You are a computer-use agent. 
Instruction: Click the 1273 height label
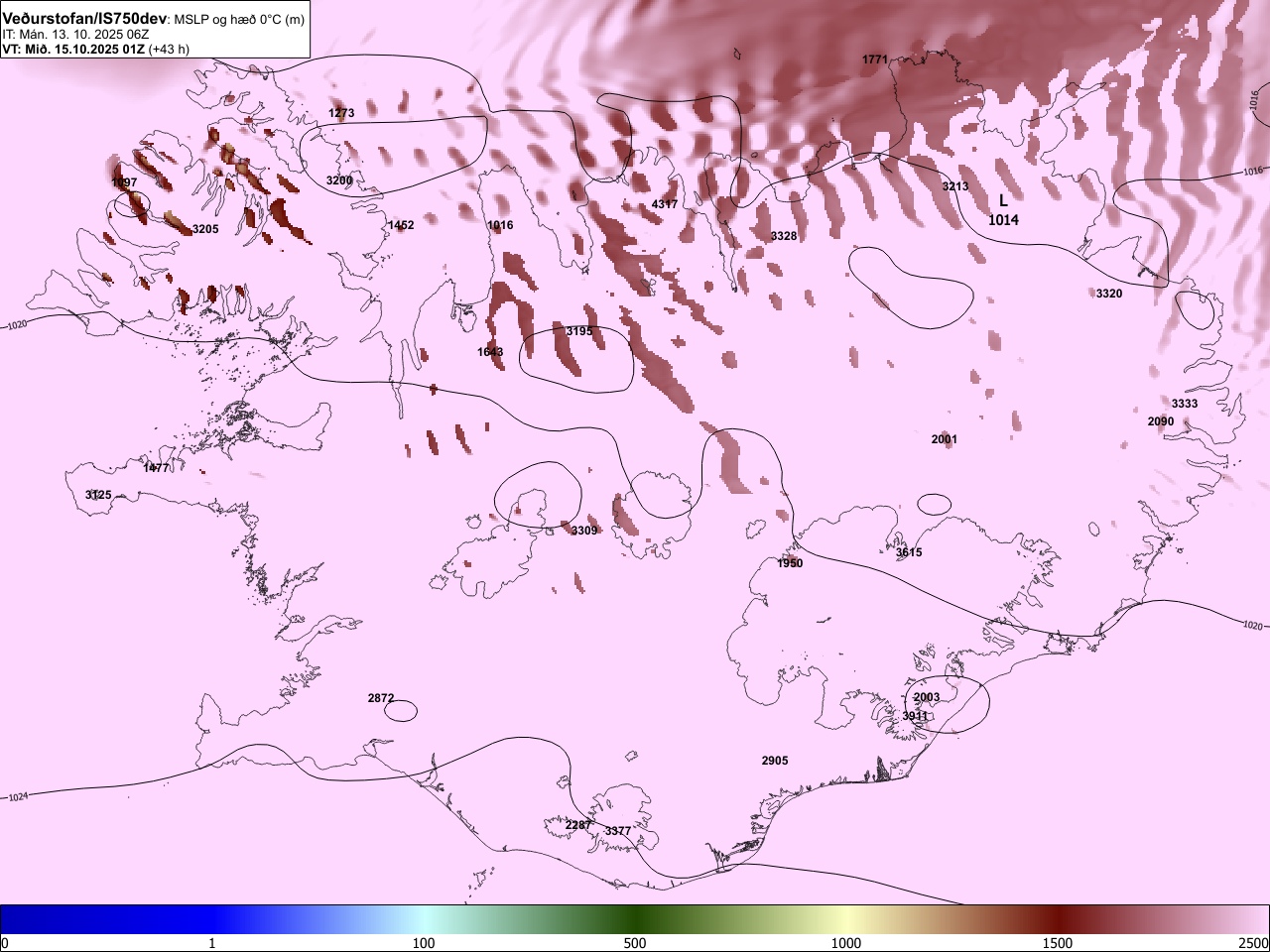tap(341, 113)
